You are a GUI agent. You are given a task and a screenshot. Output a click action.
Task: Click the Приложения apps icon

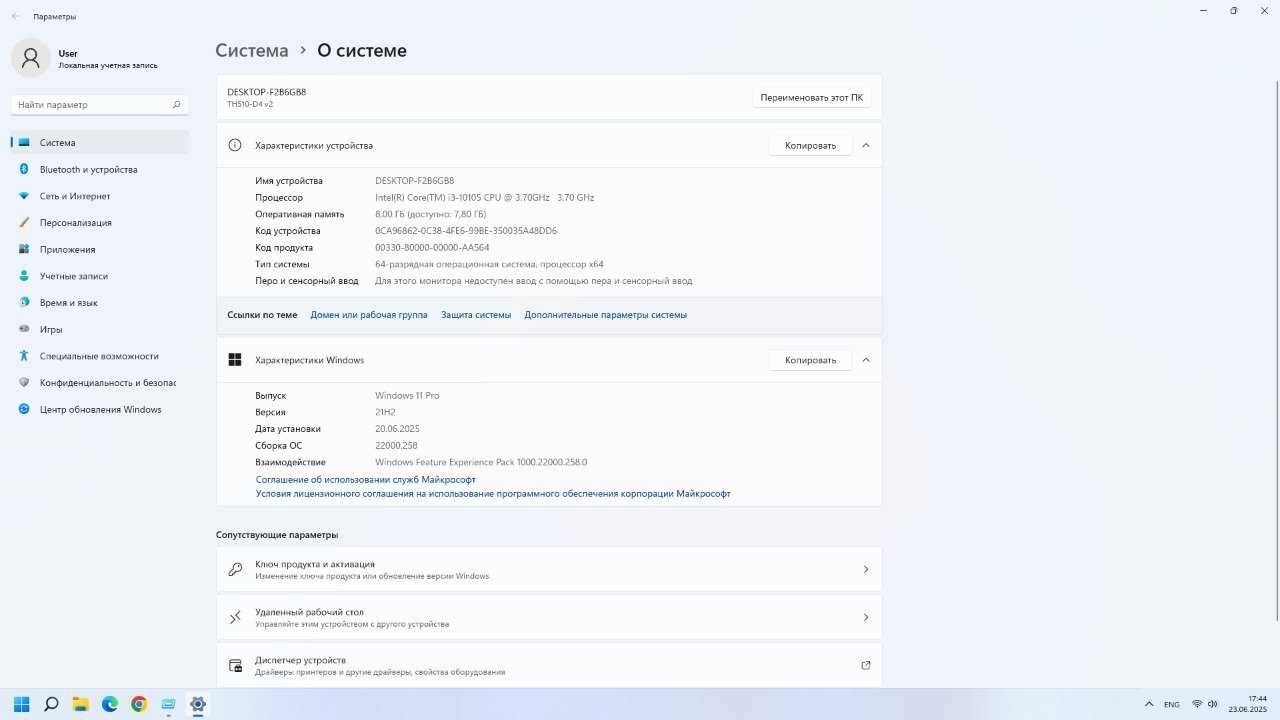(x=24, y=249)
